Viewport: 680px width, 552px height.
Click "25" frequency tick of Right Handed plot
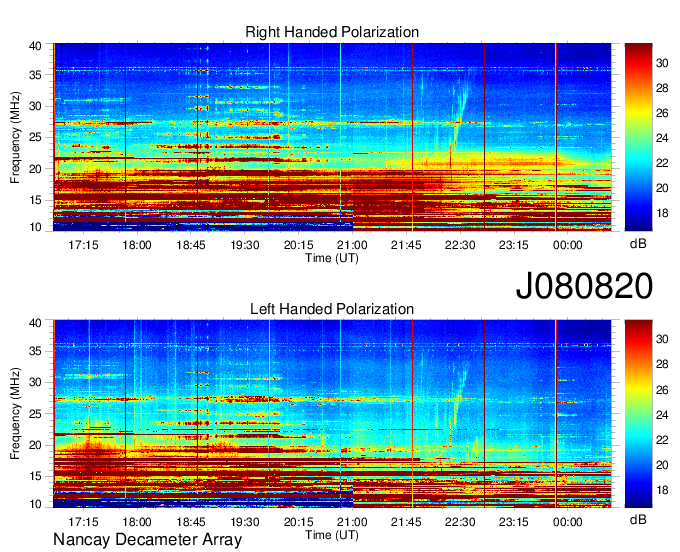[35, 137]
